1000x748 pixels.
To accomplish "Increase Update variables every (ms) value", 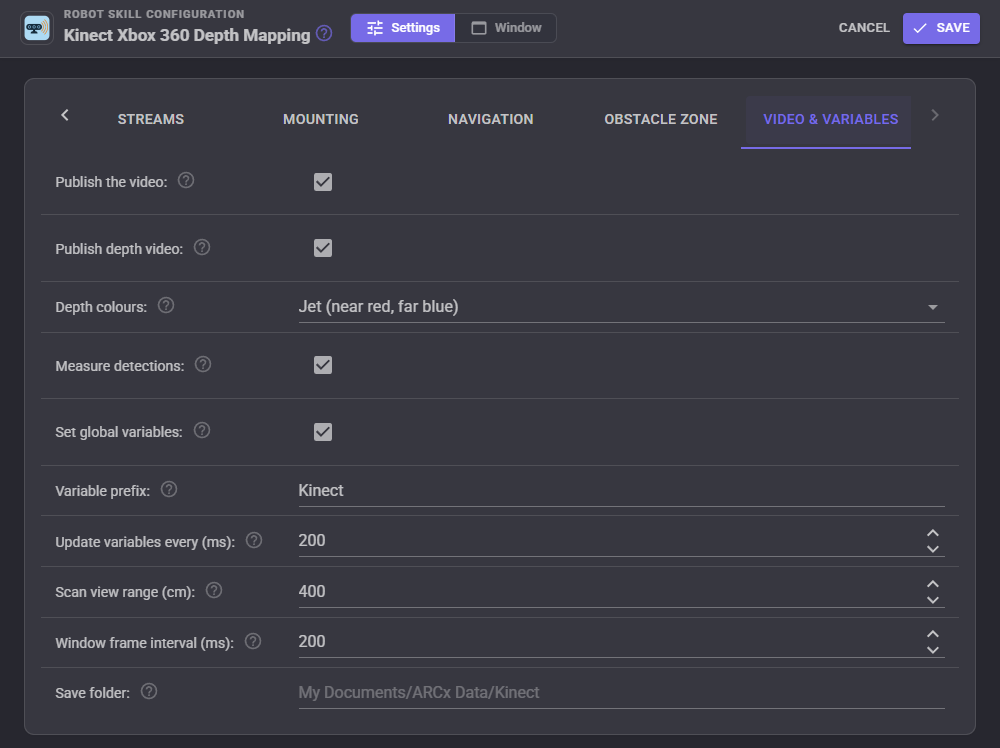I will coord(932,533).
